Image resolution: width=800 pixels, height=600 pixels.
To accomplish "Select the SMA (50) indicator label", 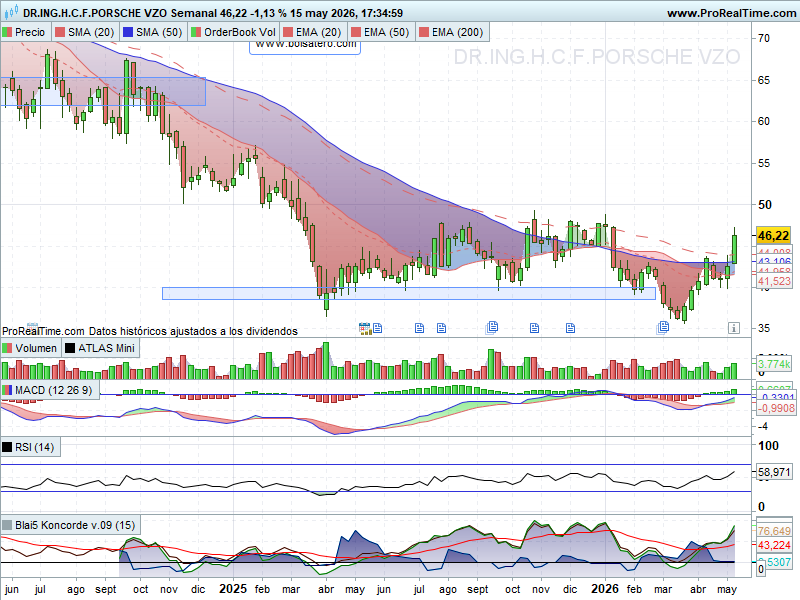I will click(x=153, y=32).
